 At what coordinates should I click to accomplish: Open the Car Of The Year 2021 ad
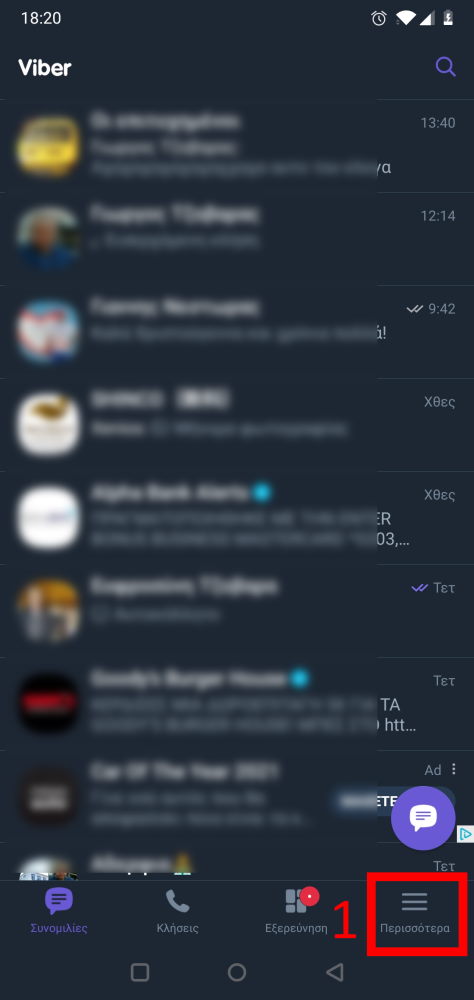[x=237, y=796]
